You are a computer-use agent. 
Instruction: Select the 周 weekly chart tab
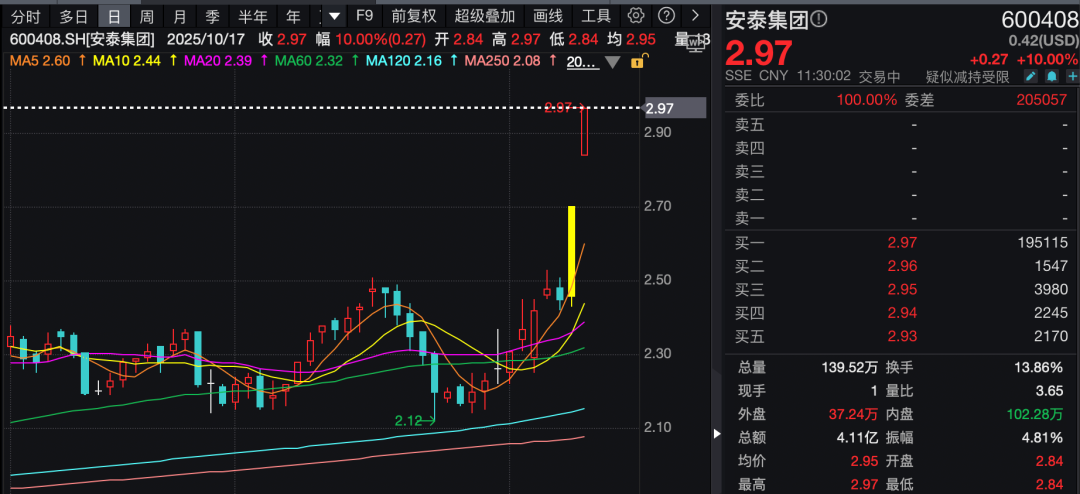[x=147, y=16]
